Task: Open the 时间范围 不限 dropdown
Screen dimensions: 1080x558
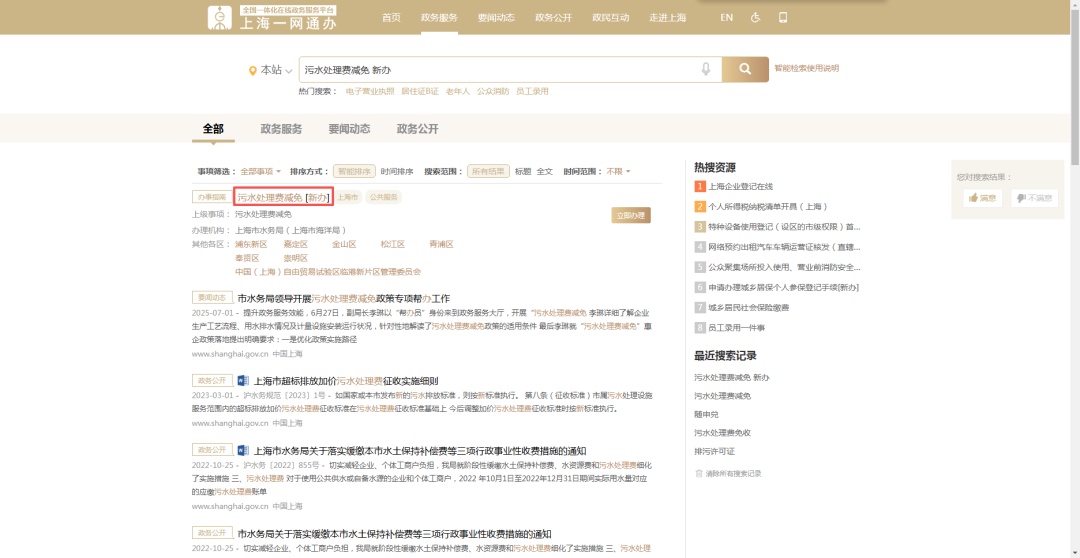Action: point(618,171)
